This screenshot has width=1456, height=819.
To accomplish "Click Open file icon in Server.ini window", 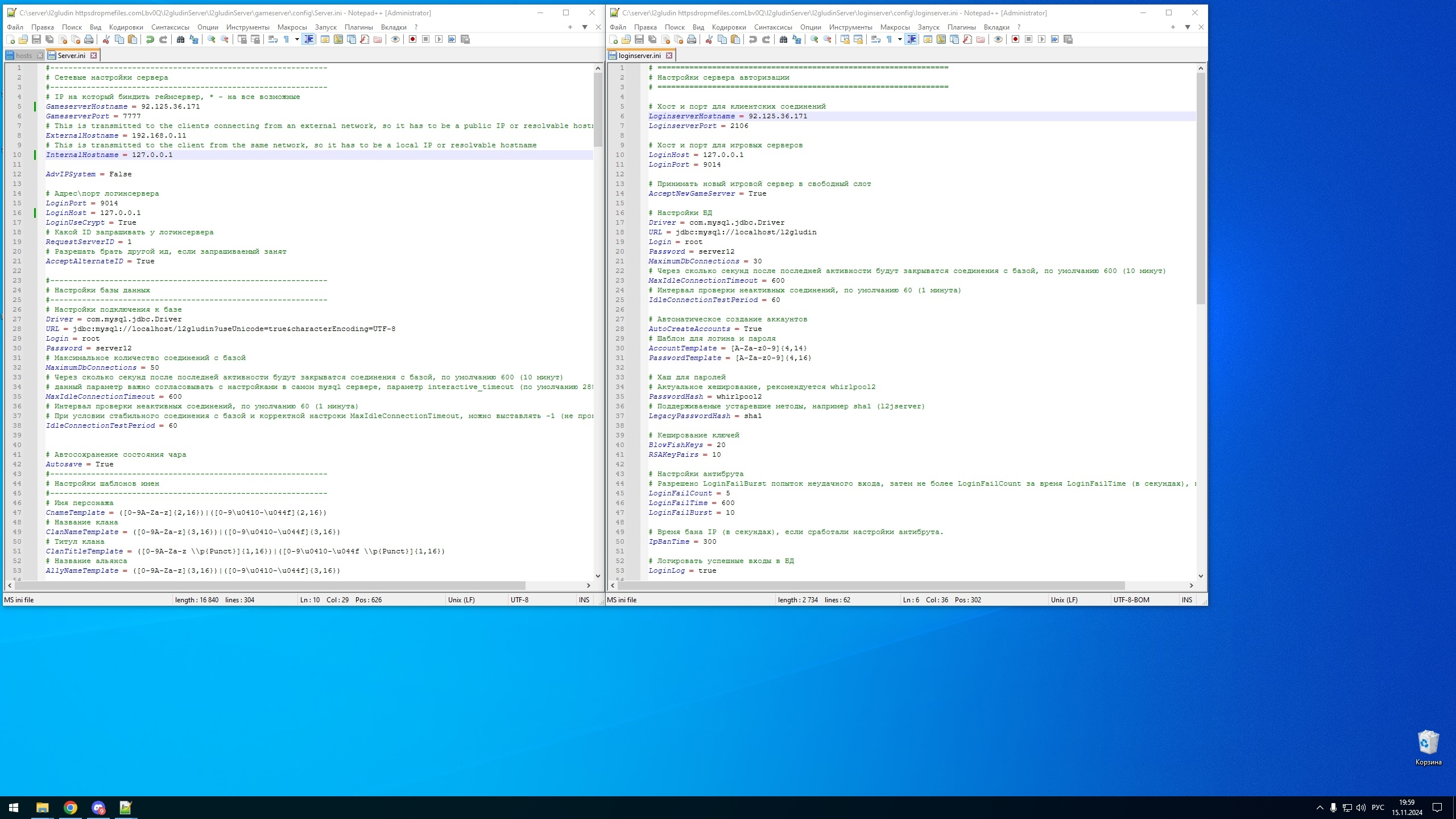I will (23, 39).
